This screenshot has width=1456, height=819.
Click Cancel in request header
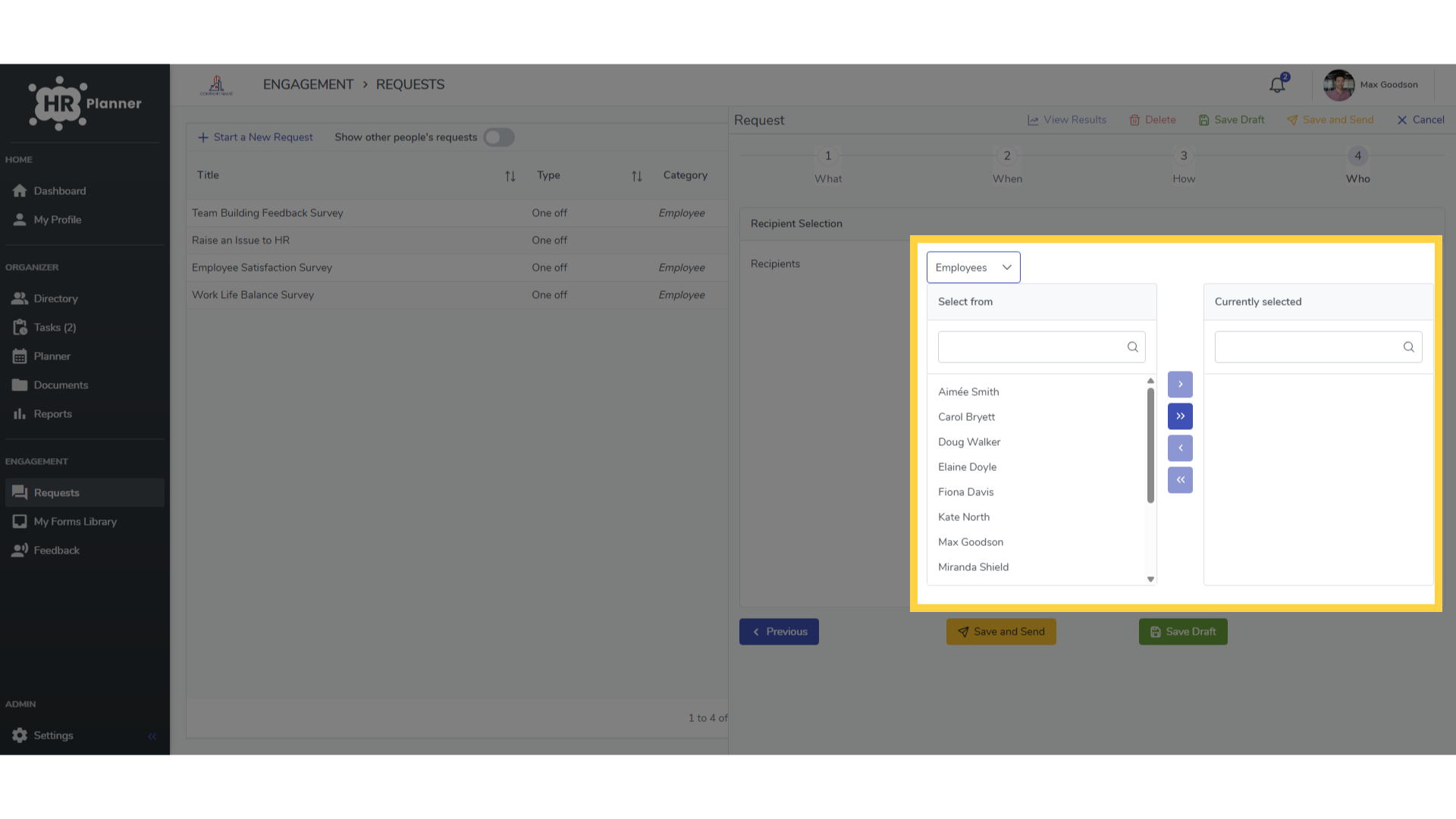[x=1420, y=120]
